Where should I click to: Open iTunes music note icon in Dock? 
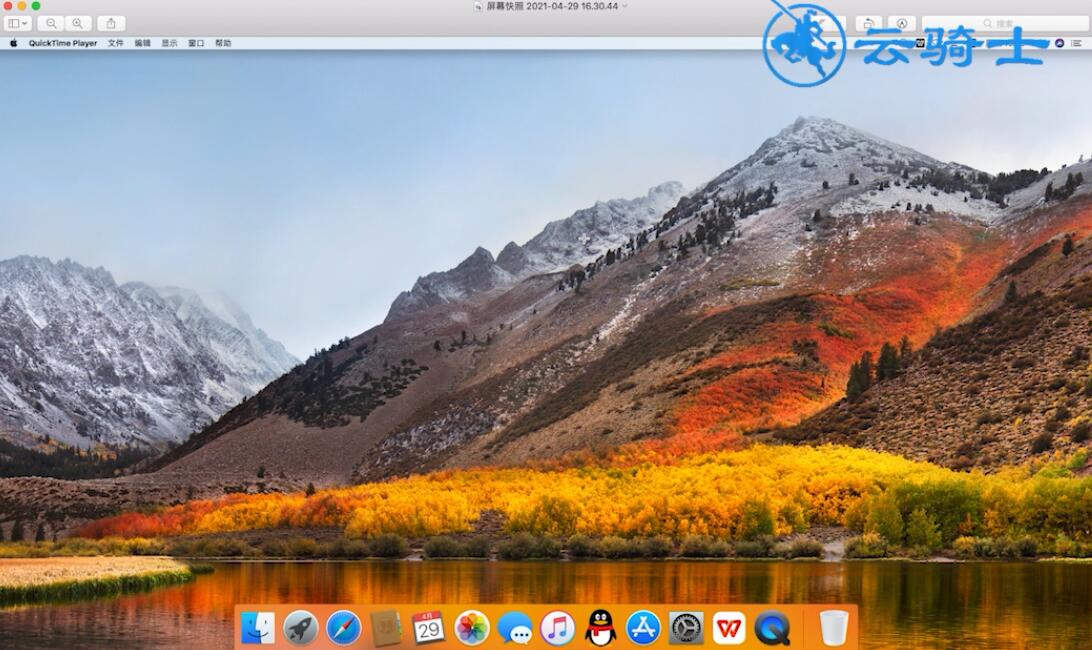click(557, 628)
